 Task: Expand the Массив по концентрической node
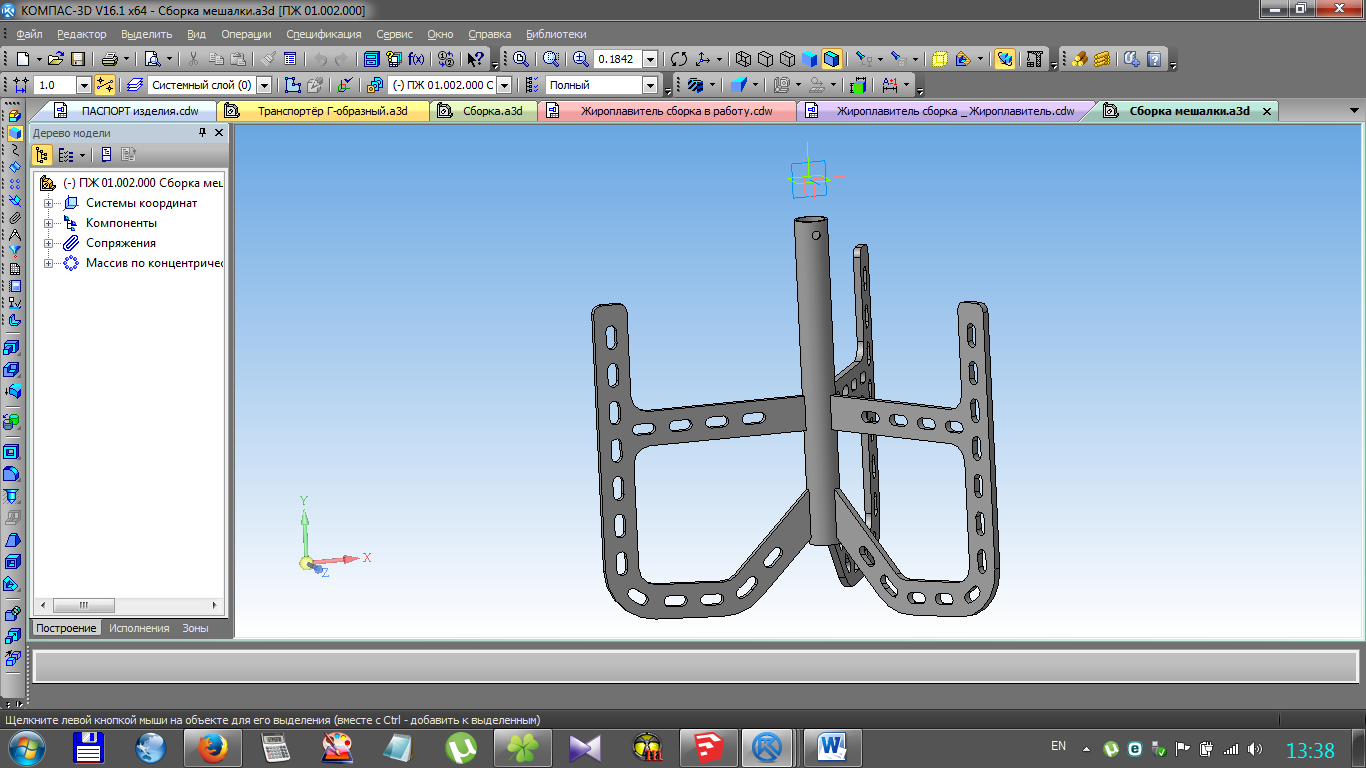coord(48,263)
